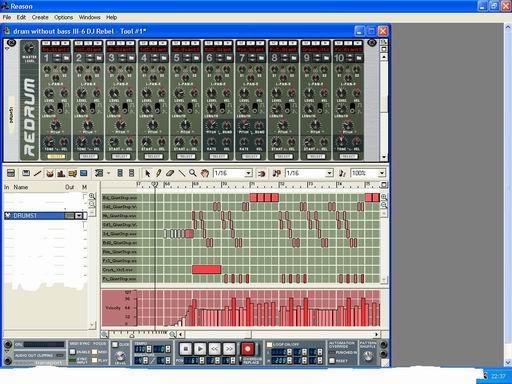Toggle snap to grid icon
This screenshot has height=384, width=512.
click(x=262, y=173)
